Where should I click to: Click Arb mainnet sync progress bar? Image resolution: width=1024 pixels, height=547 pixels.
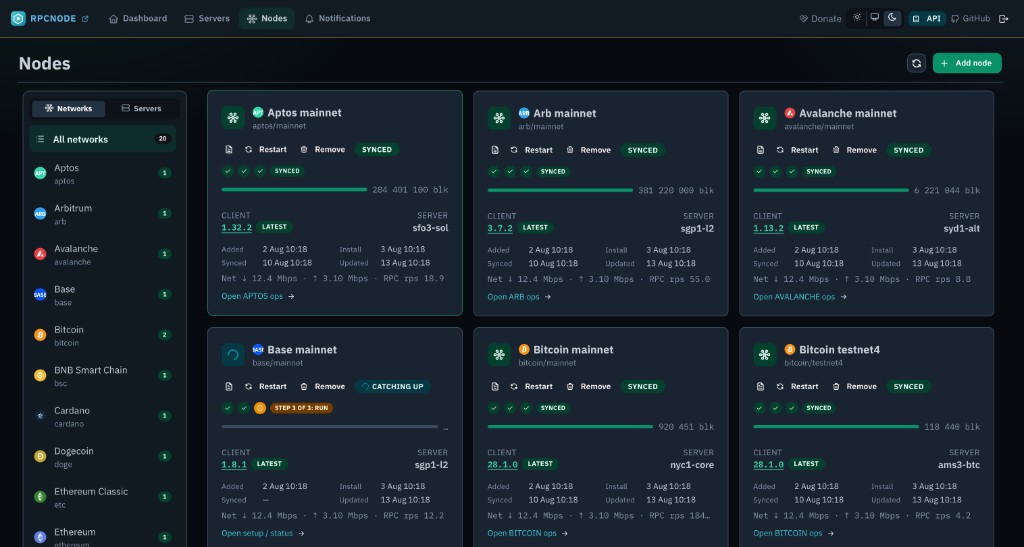(x=560, y=191)
